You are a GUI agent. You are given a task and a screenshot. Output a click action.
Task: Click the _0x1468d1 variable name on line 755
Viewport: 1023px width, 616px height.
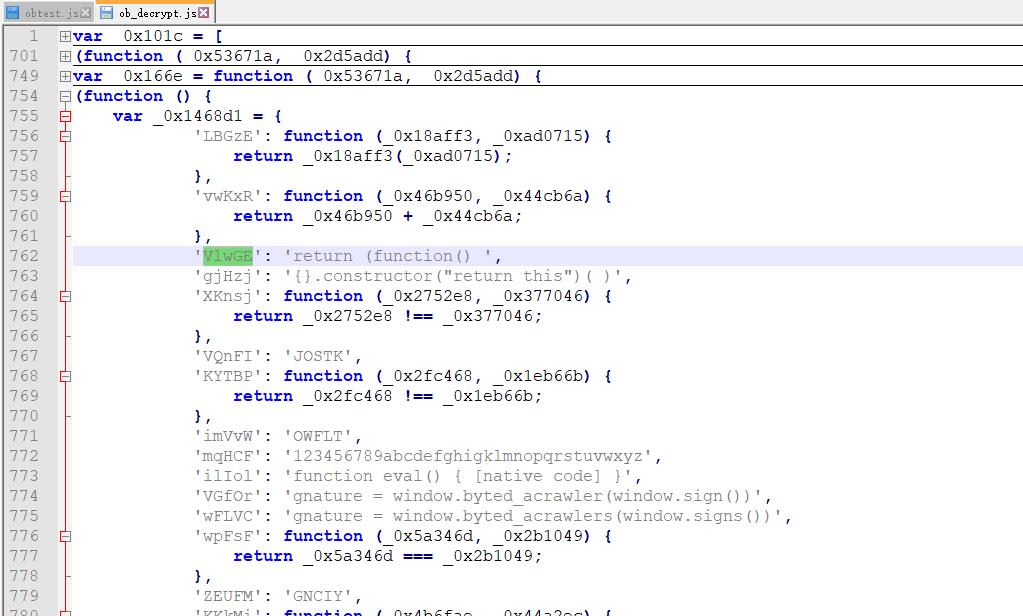(198, 116)
